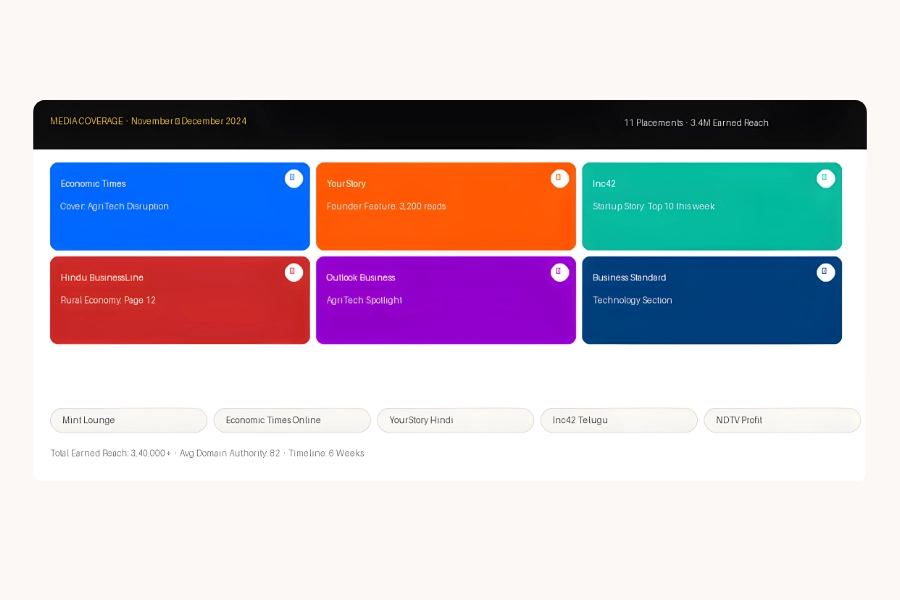Select the NDTV Profit chip
Viewport: 900px width, 600px height.
(x=781, y=420)
